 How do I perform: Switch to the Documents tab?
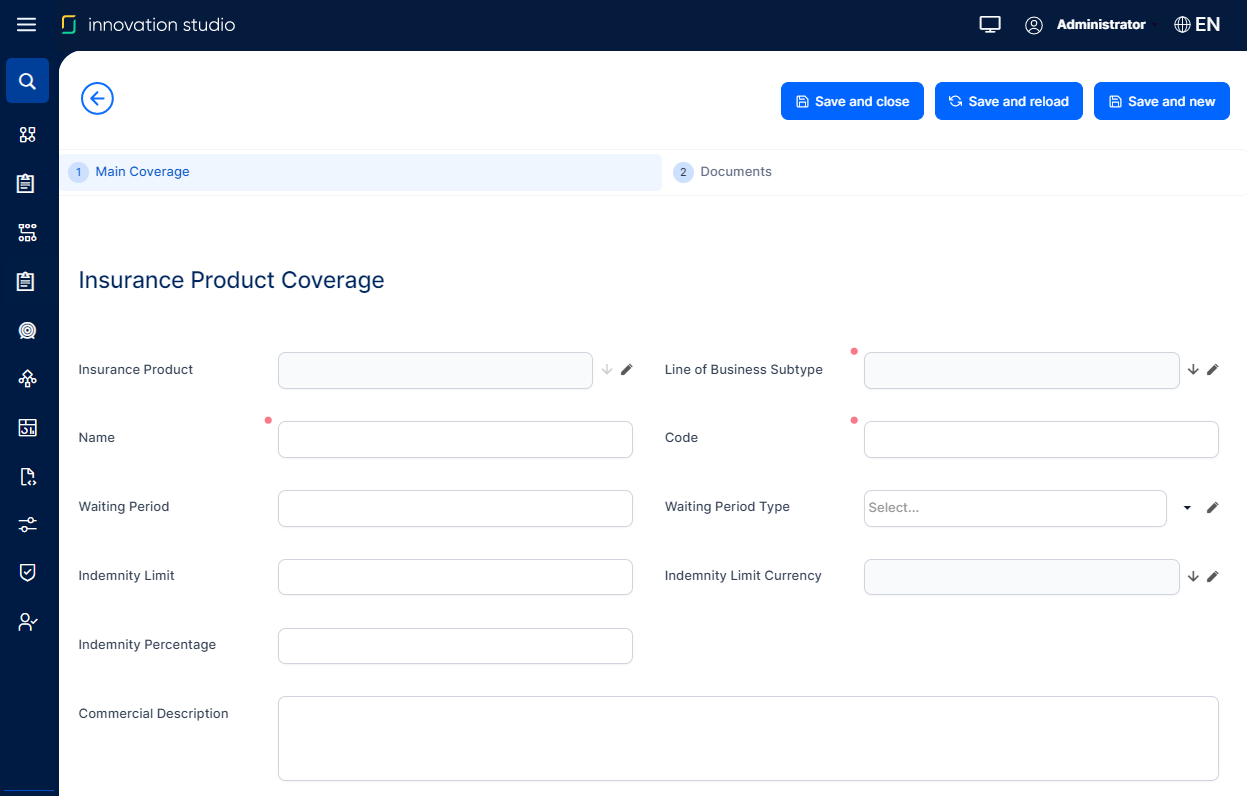[x=735, y=172]
